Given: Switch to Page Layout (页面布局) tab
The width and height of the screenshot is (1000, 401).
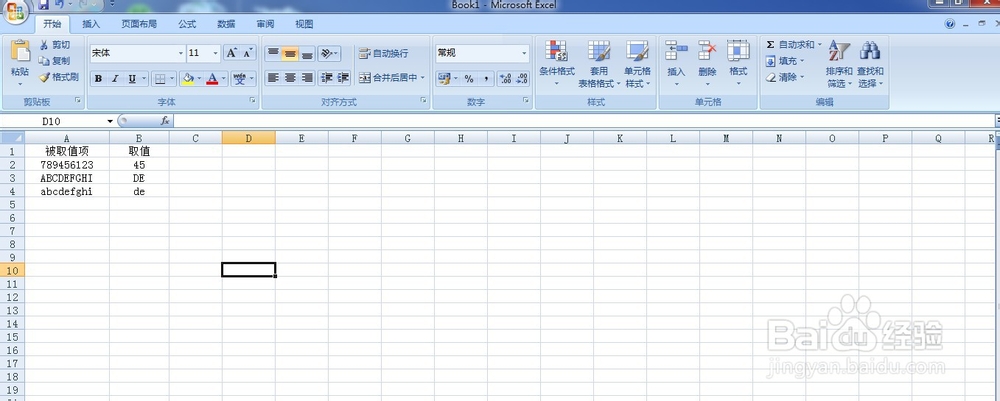Looking at the screenshot, I should (x=139, y=24).
